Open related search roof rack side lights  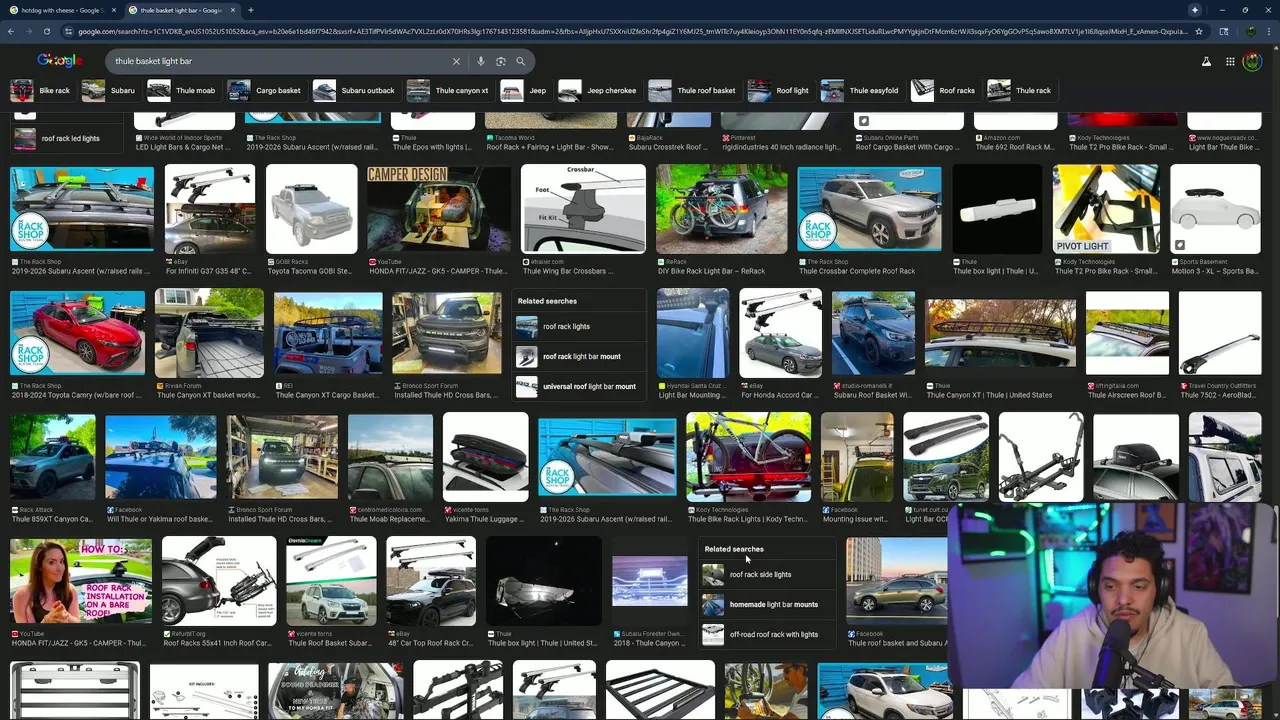coord(765,575)
